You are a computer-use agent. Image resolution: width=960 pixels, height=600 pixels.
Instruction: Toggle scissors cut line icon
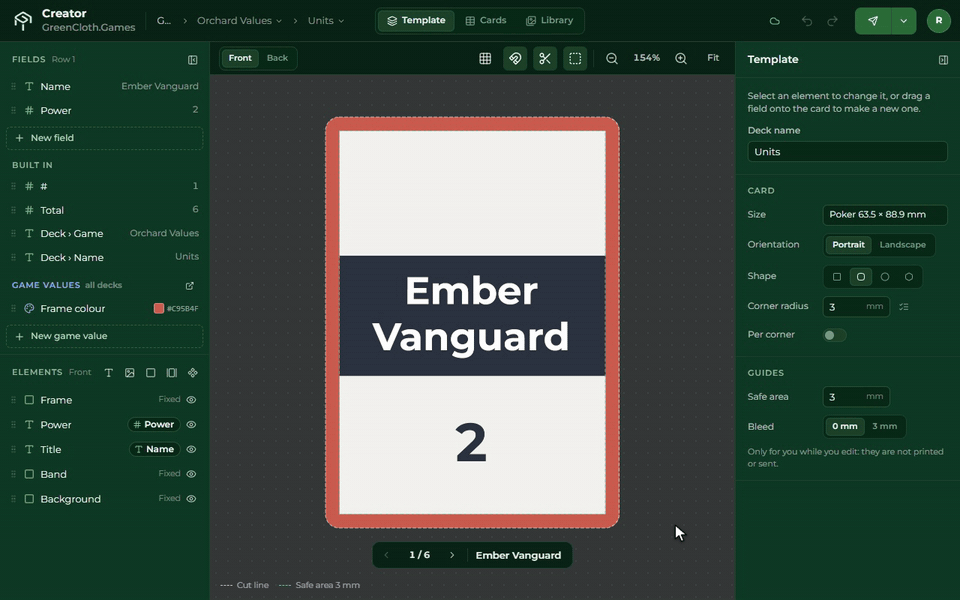tap(545, 58)
